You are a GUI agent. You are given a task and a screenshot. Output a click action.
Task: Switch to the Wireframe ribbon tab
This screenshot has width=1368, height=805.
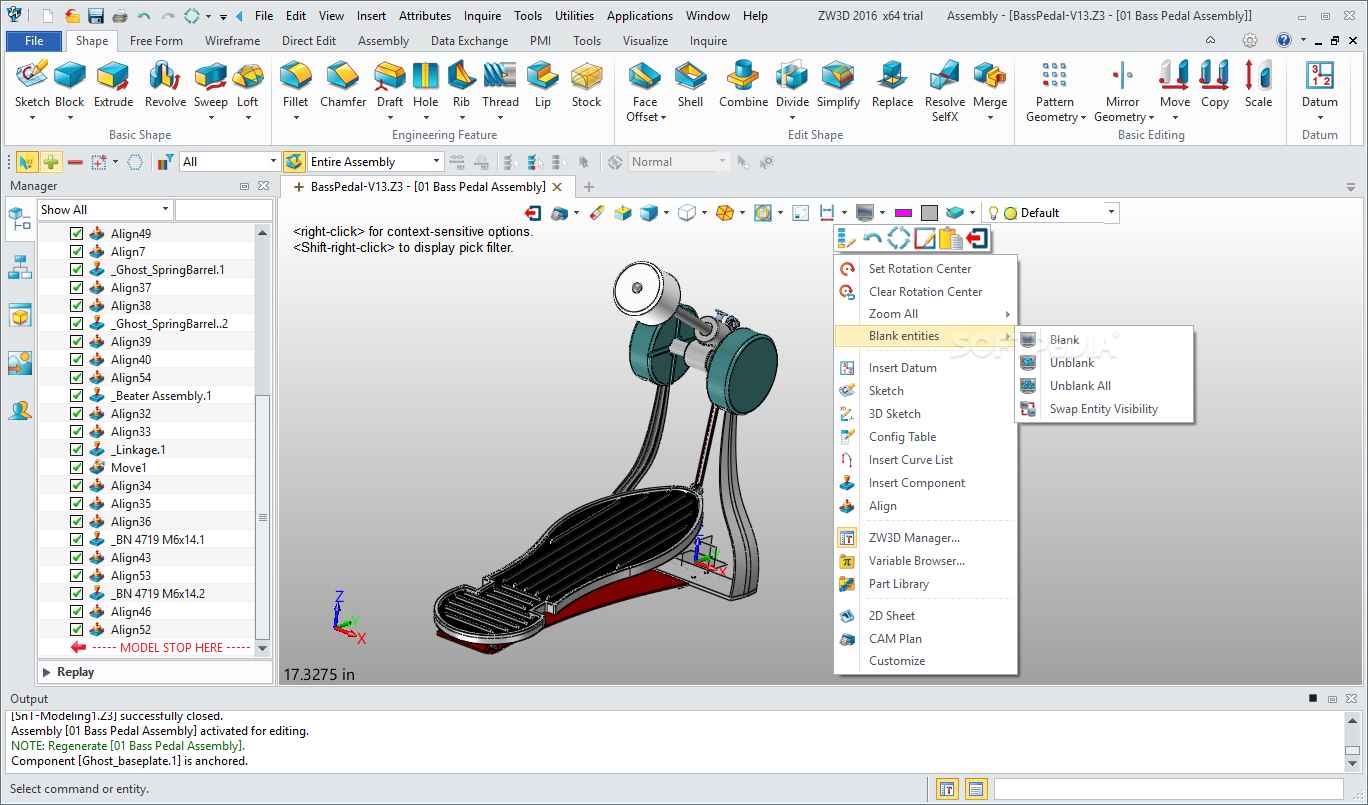tap(232, 41)
